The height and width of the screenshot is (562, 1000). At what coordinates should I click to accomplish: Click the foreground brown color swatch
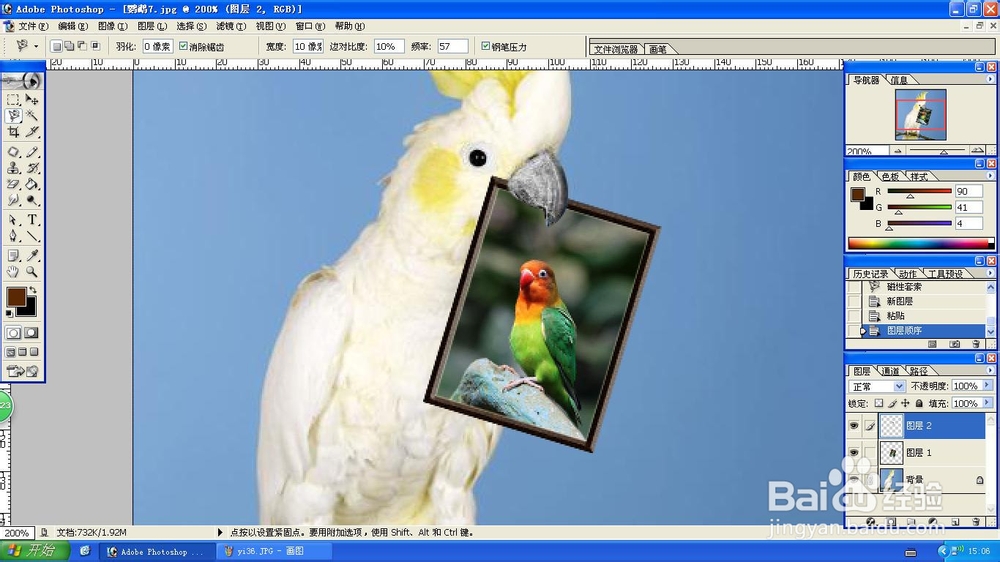(15, 297)
